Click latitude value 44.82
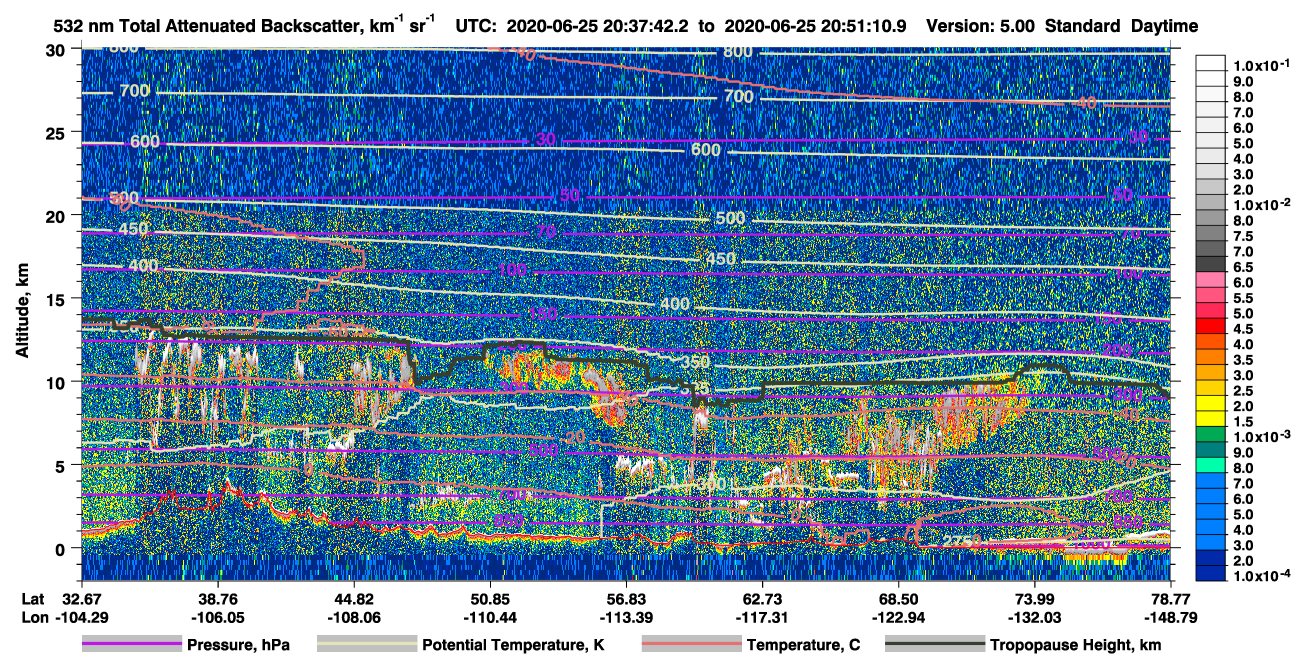Screen dimensions: 1300x667 (354, 599)
